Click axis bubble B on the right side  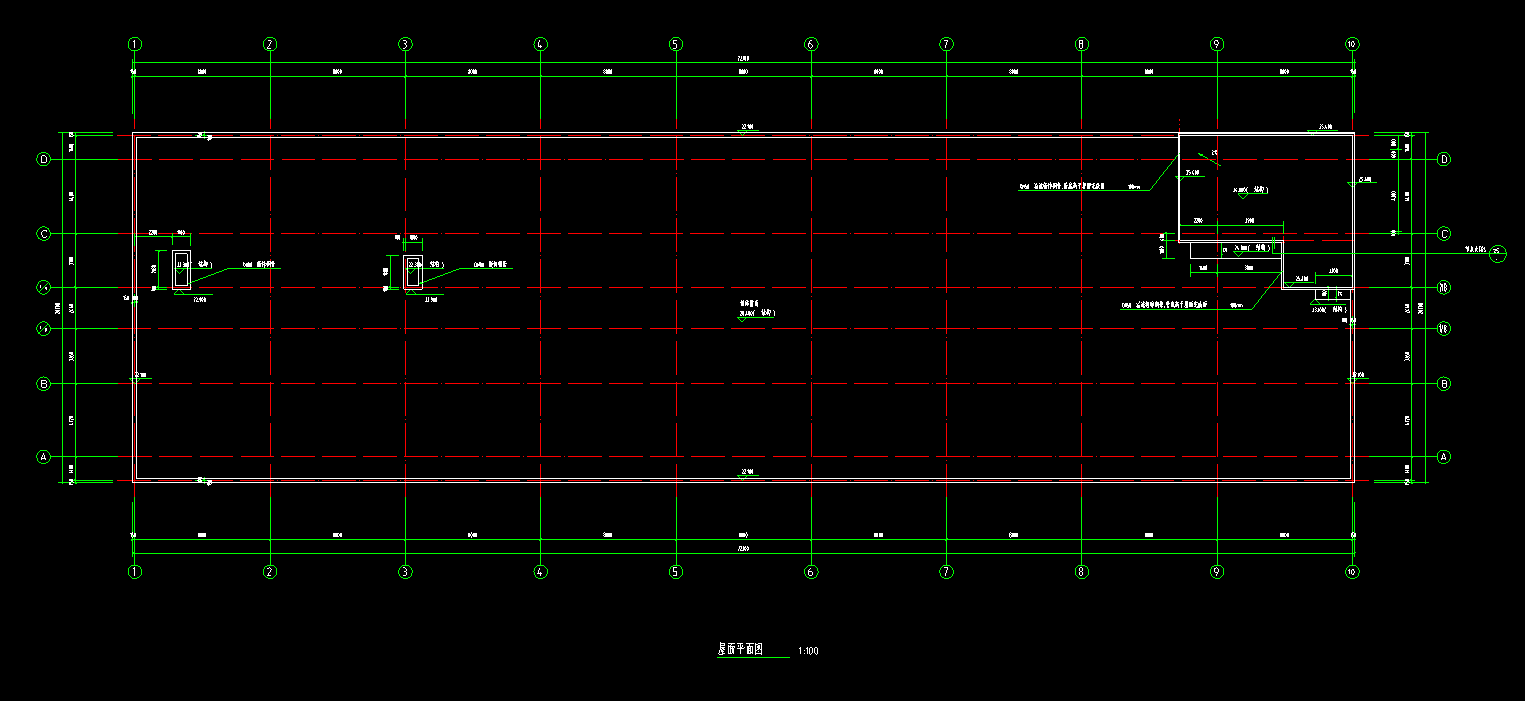click(1443, 384)
